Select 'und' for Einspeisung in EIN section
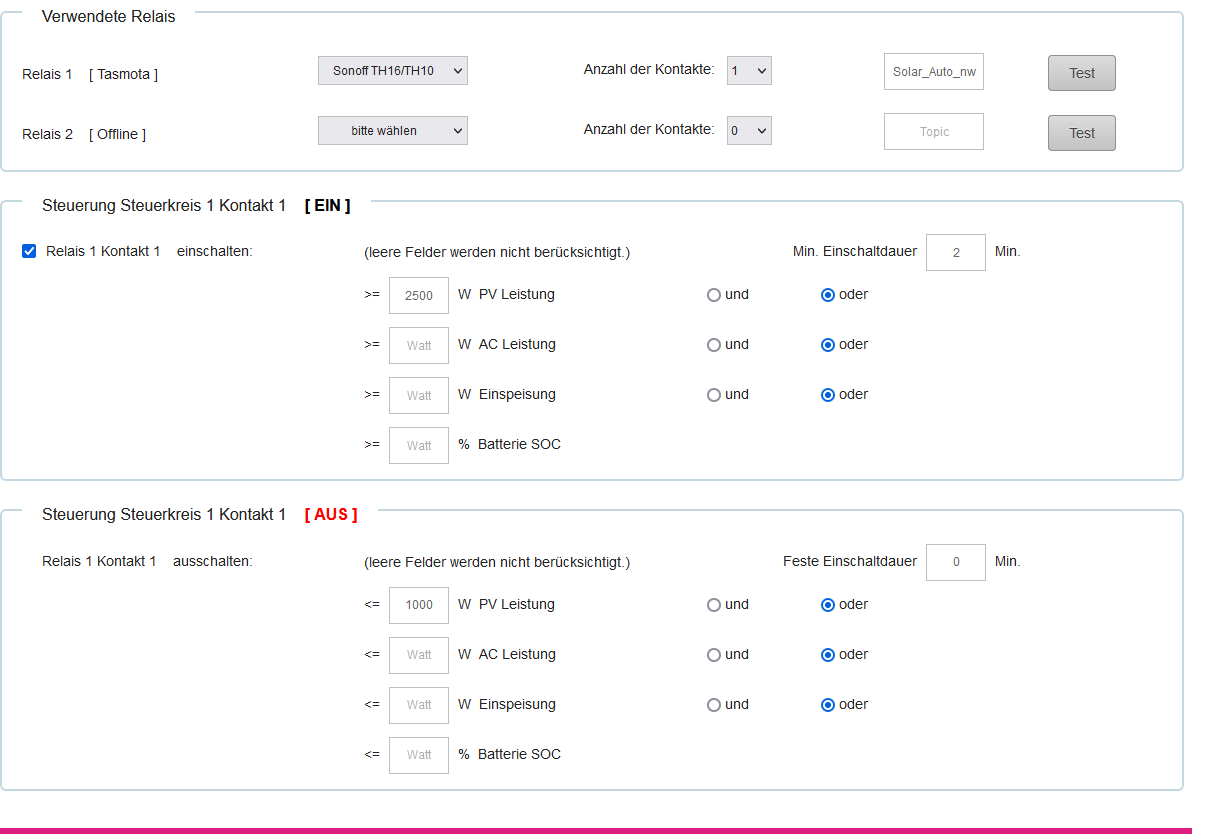The image size is (1219, 834). (714, 395)
